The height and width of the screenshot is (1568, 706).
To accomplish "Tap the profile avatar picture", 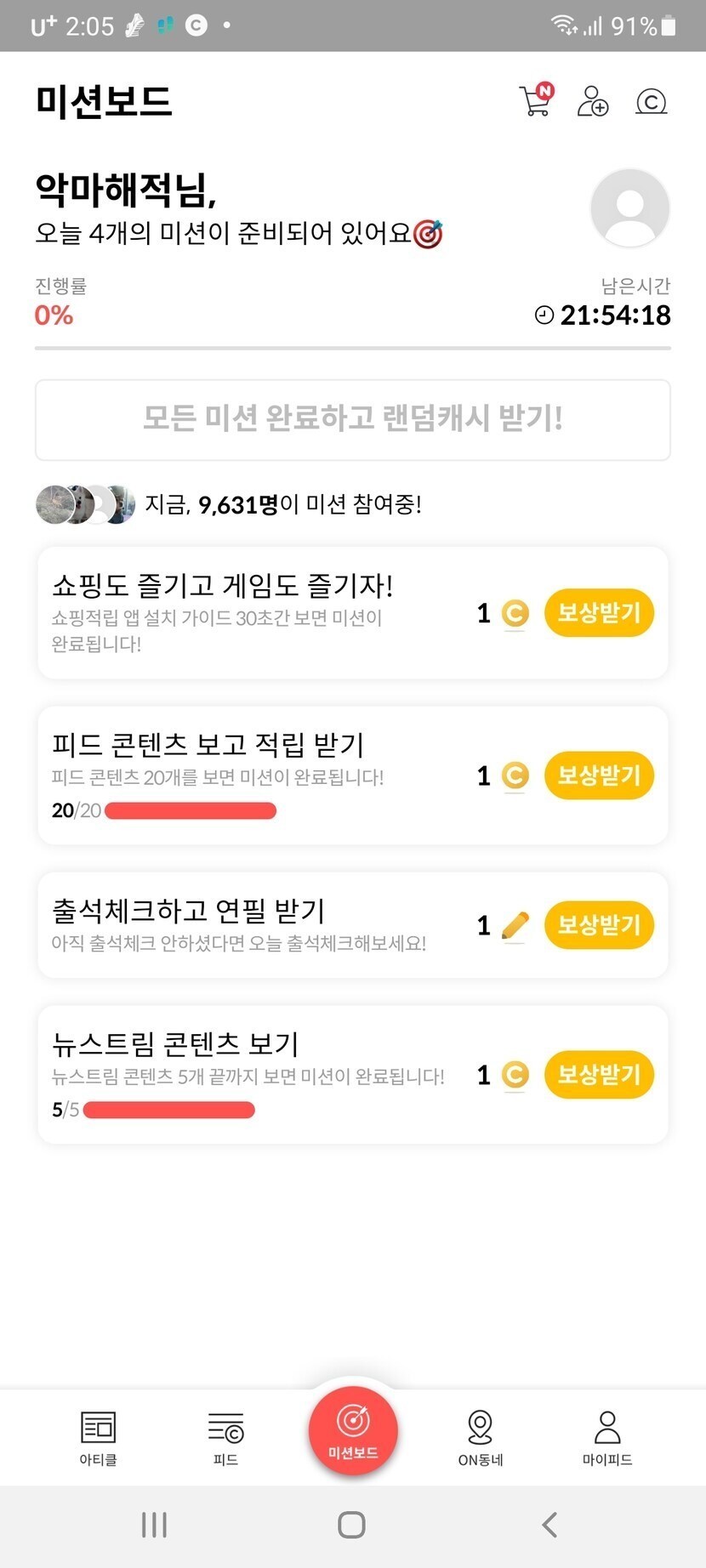I will tap(629, 208).
